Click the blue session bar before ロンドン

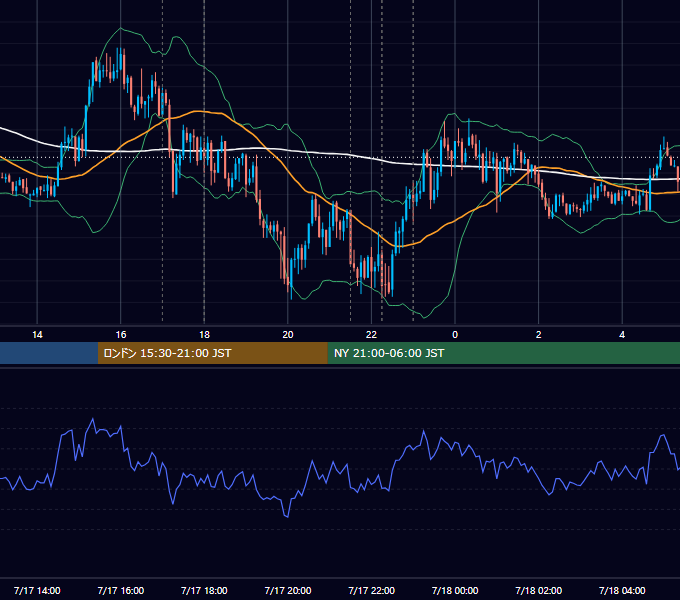(49, 353)
